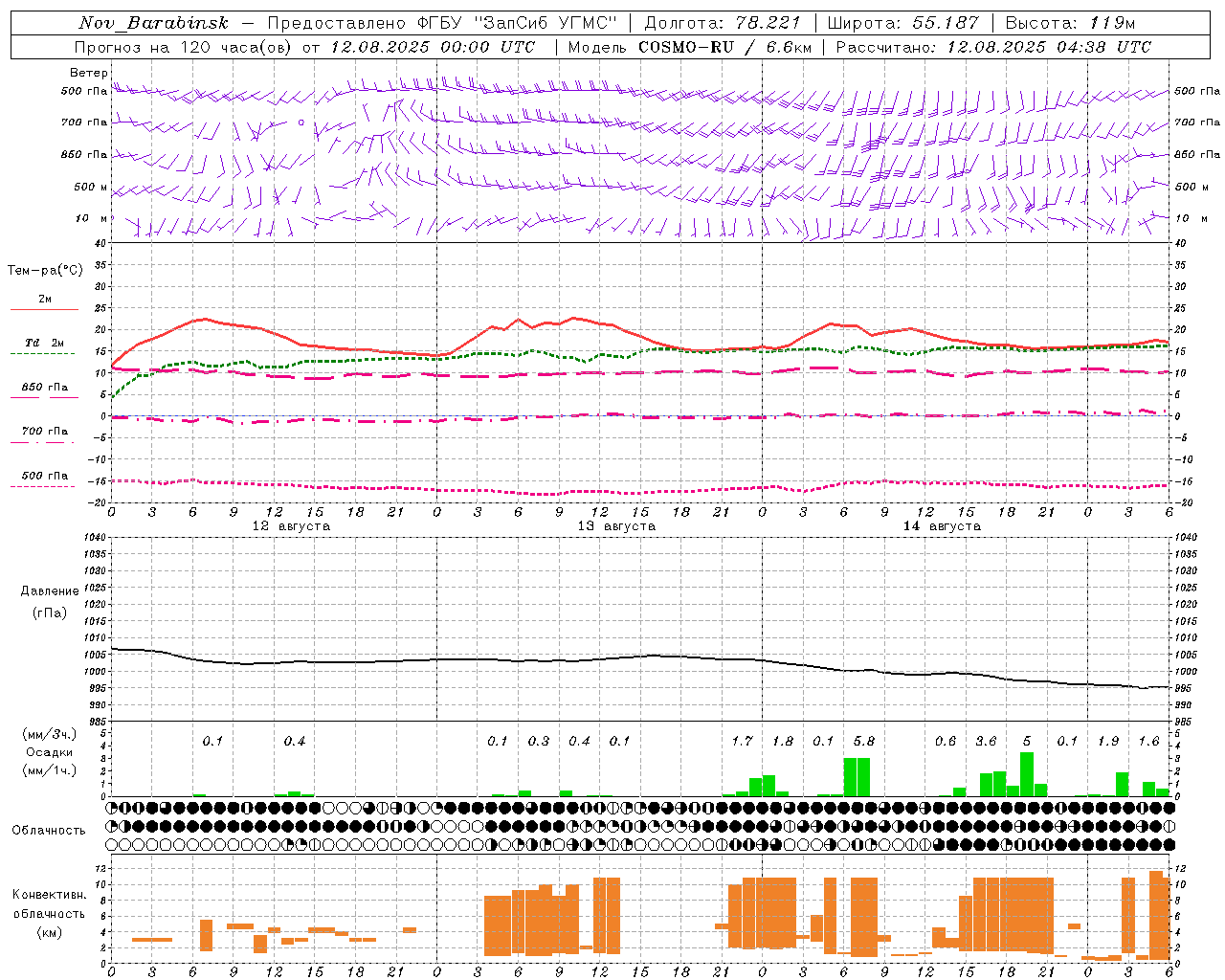Click the '500 гПа' temperature legend entry
Viewport: 1225px width, 980px height.
point(45,476)
